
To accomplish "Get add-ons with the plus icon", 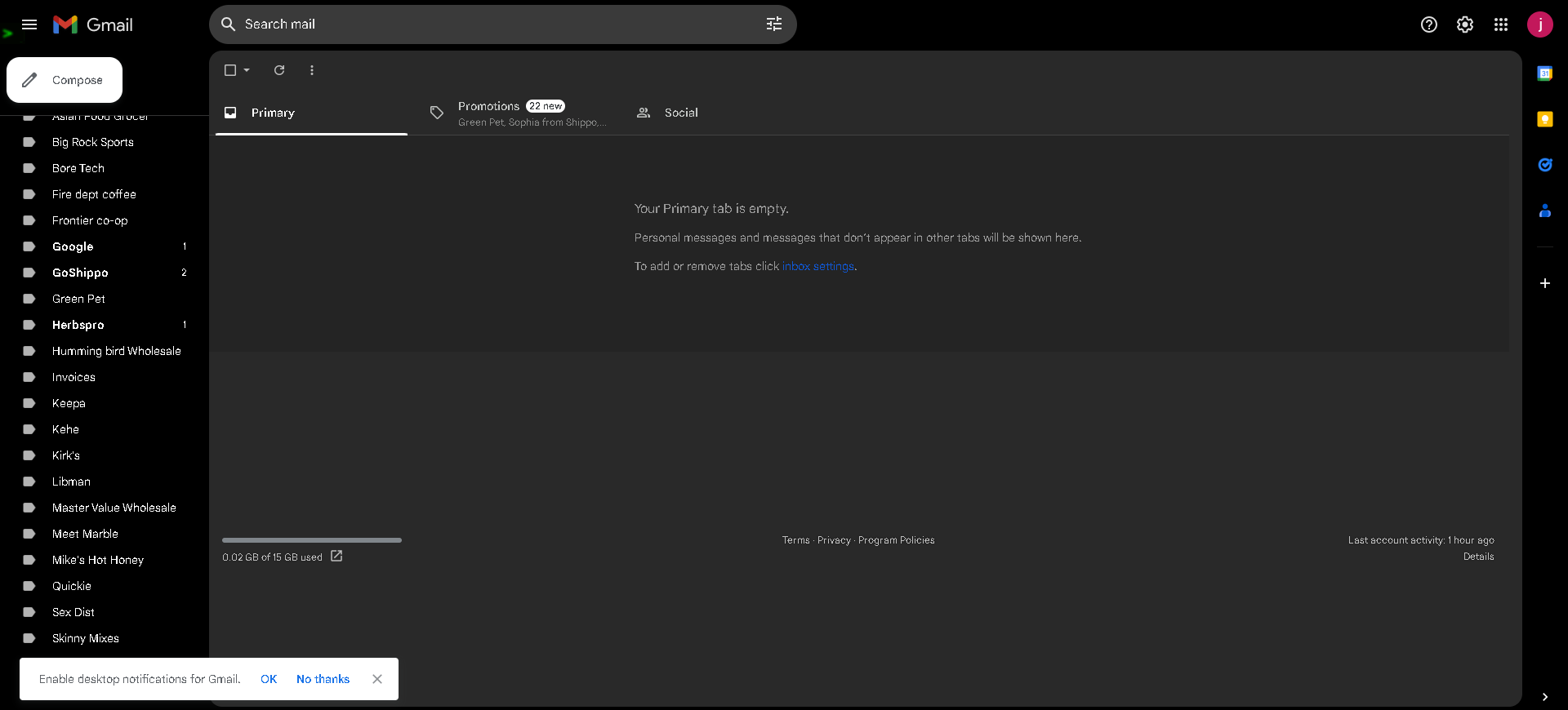I will coord(1545,283).
